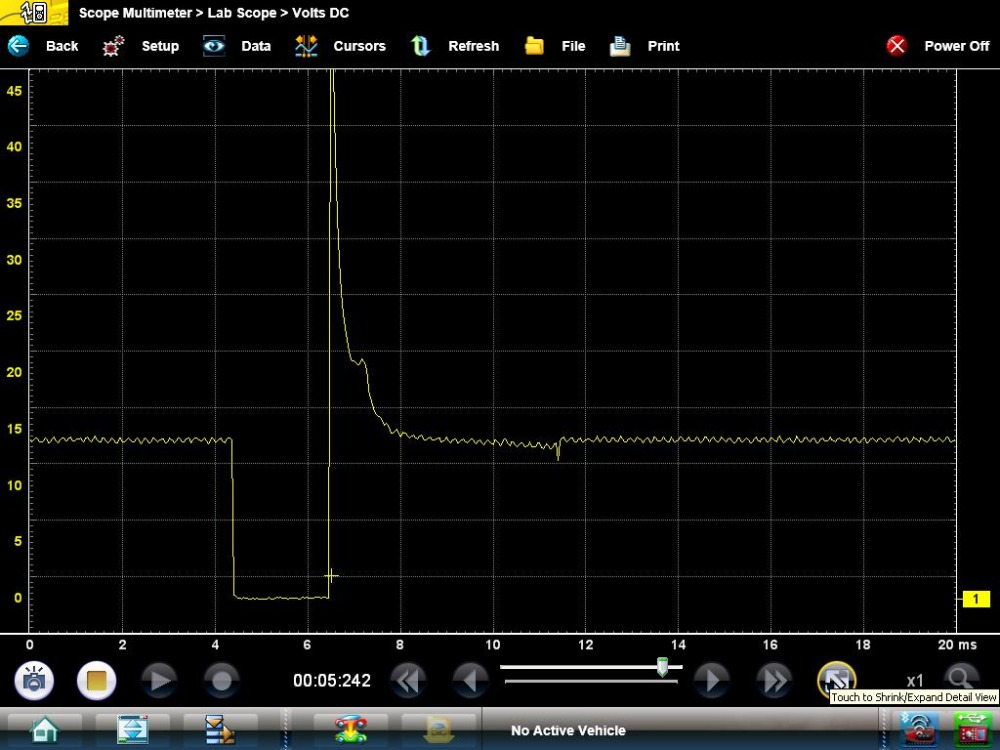Open the Data view menu

238,46
